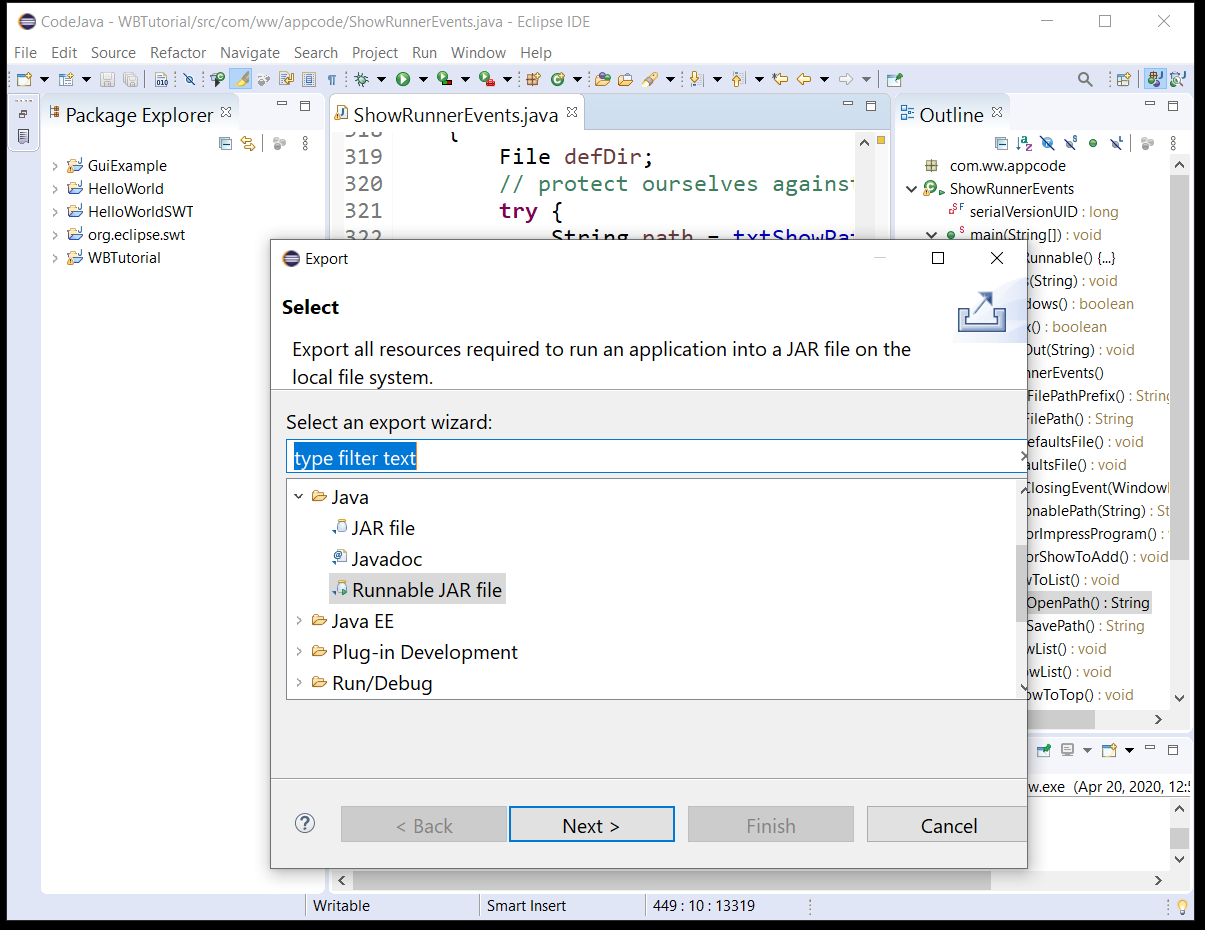The image size is (1205, 930).
Task: Expand the Java EE wizard category
Action: [x=298, y=621]
